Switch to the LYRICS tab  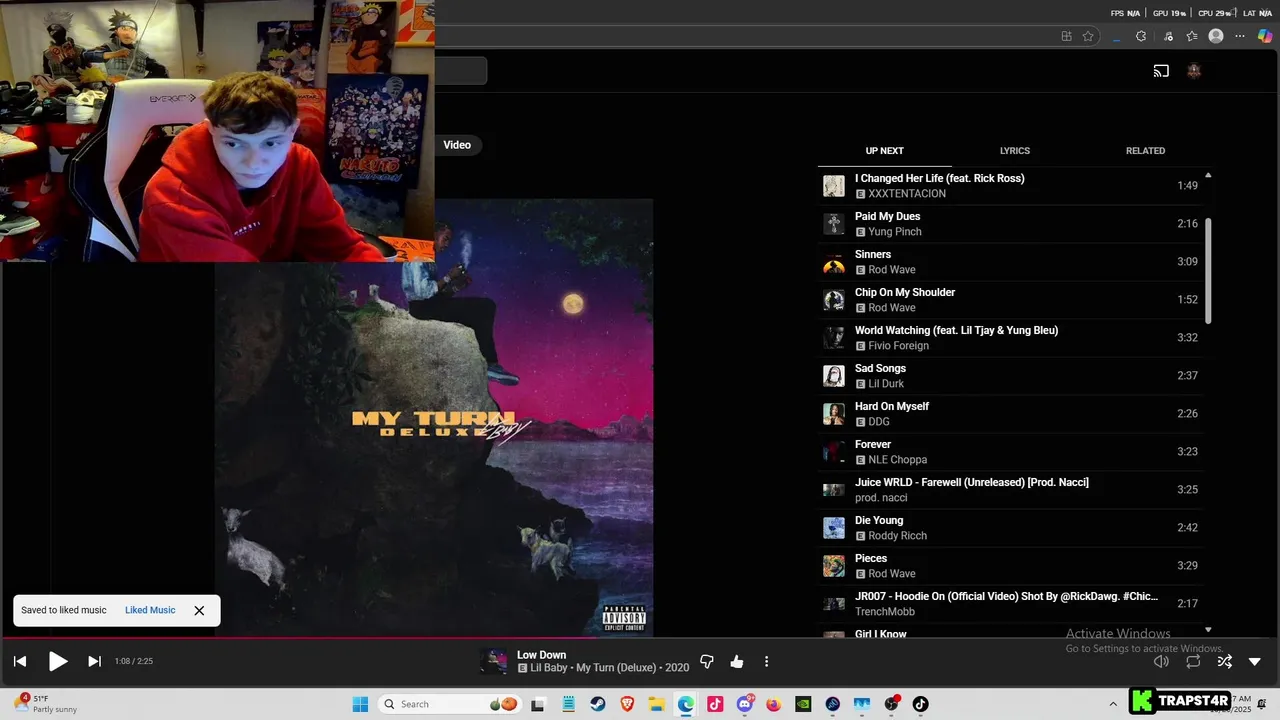pyautogui.click(x=1015, y=151)
